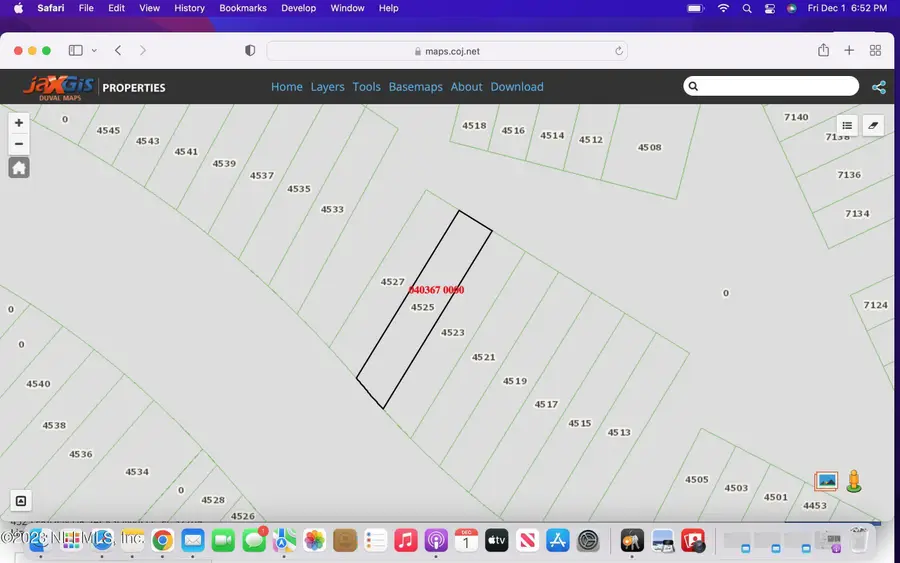The height and width of the screenshot is (563, 900).
Task: Open Control Center in the menu bar
Action: [770, 9]
